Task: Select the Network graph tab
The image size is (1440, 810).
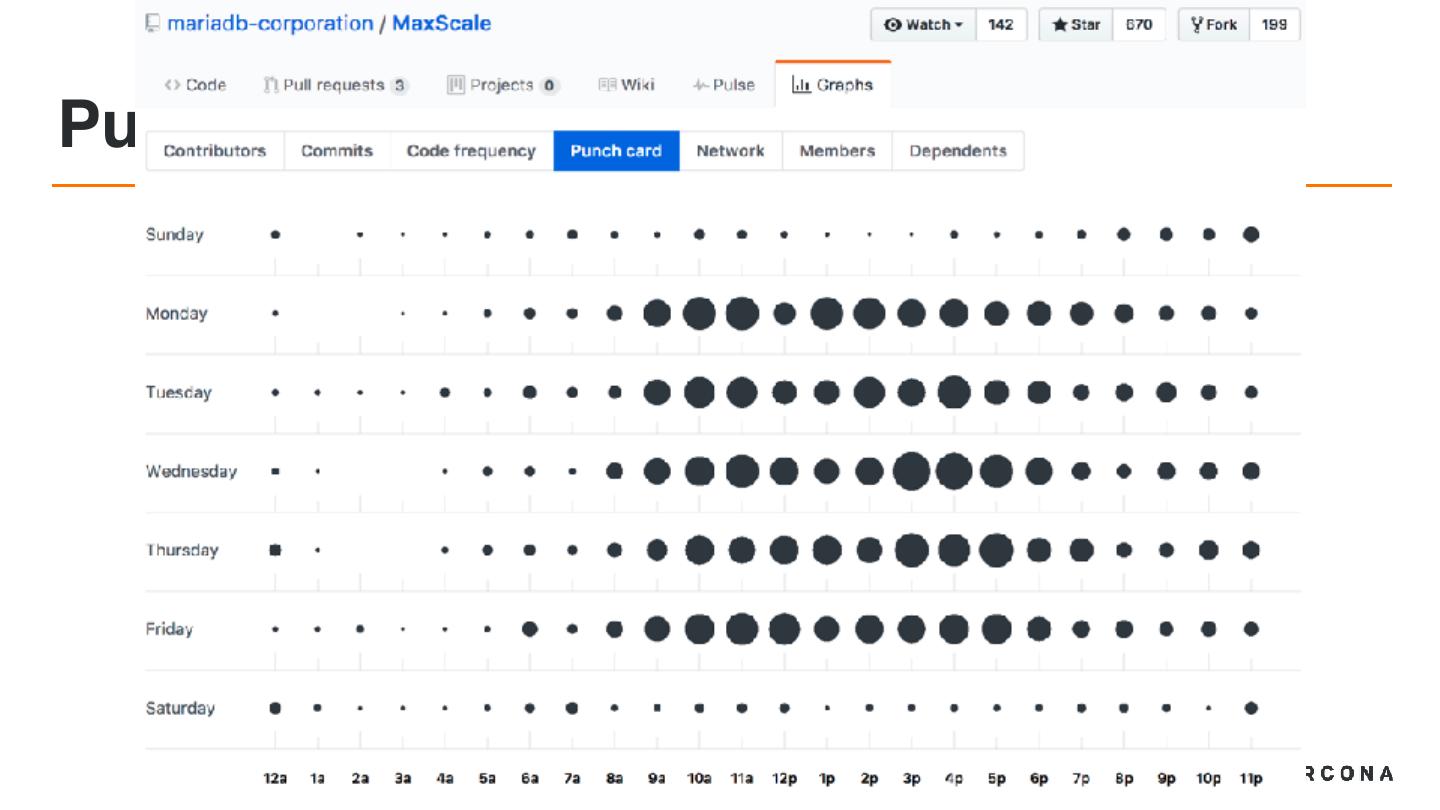Action: coord(730,151)
